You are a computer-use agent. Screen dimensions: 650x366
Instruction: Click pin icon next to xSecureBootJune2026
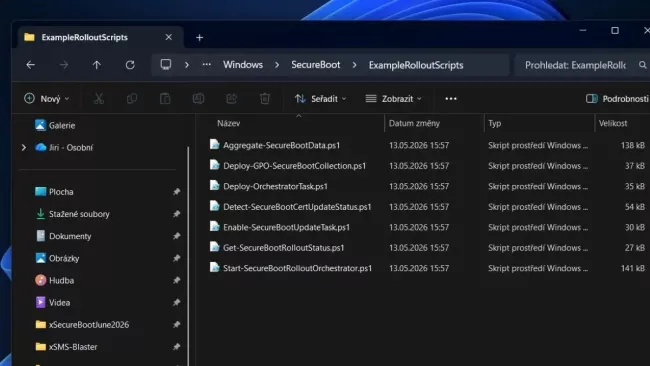tap(177, 325)
